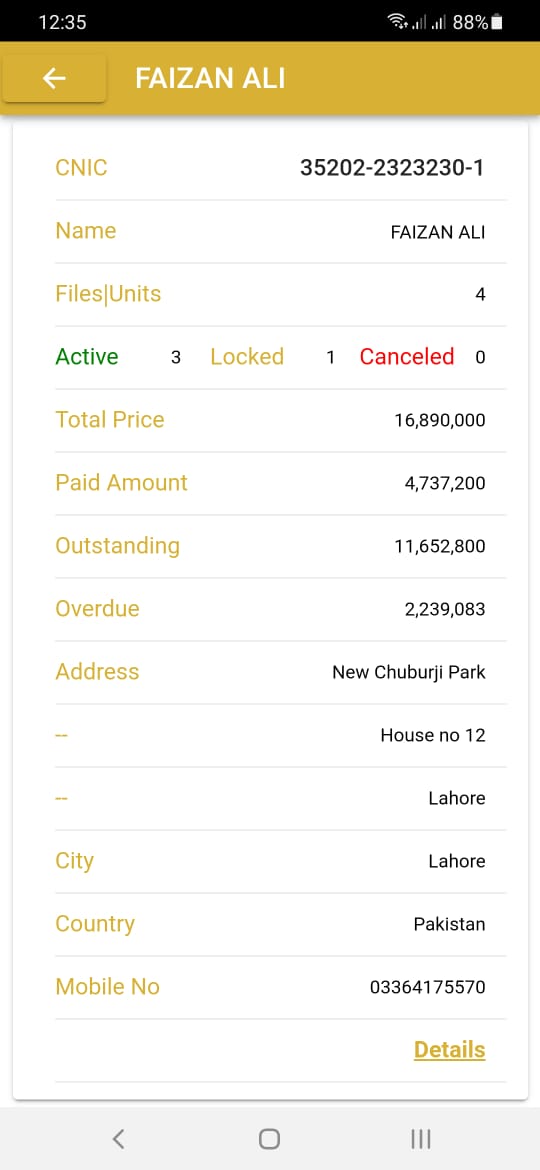Open Android recent apps button
This screenshot has height=1170, width=540.
point(421,1139)
